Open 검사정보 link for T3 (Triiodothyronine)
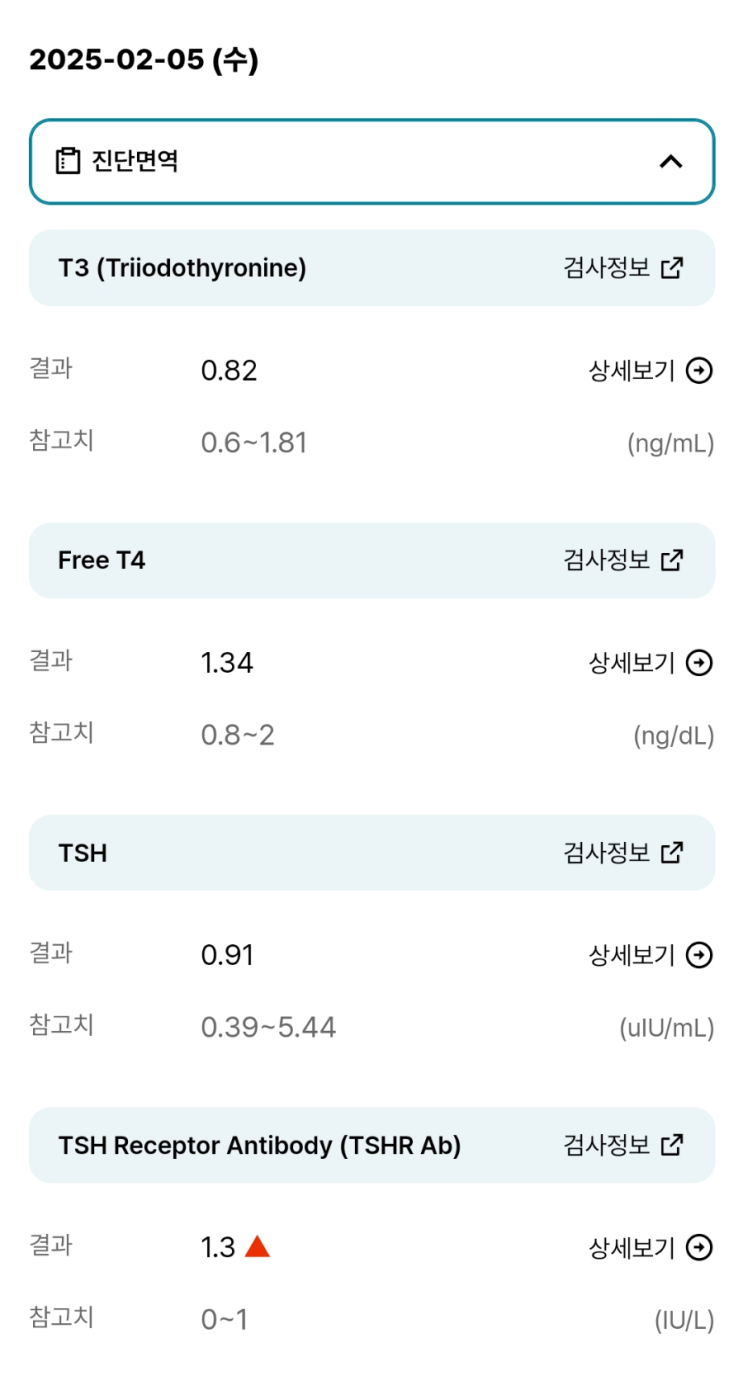 pos(606,268)
